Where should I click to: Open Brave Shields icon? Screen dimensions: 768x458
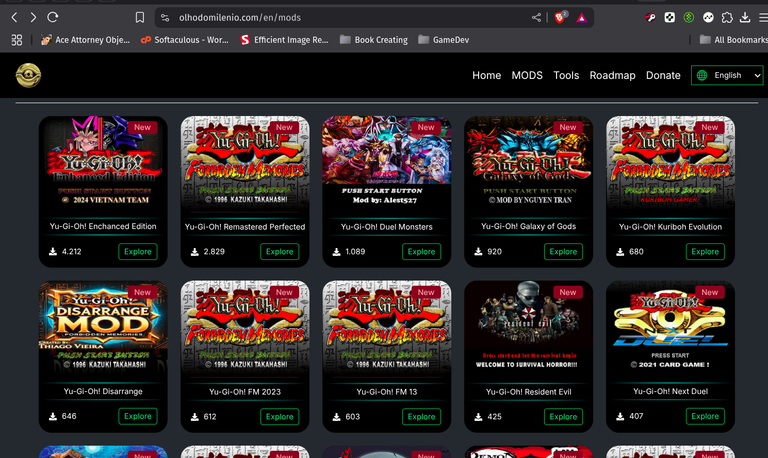tap(560, 18)
